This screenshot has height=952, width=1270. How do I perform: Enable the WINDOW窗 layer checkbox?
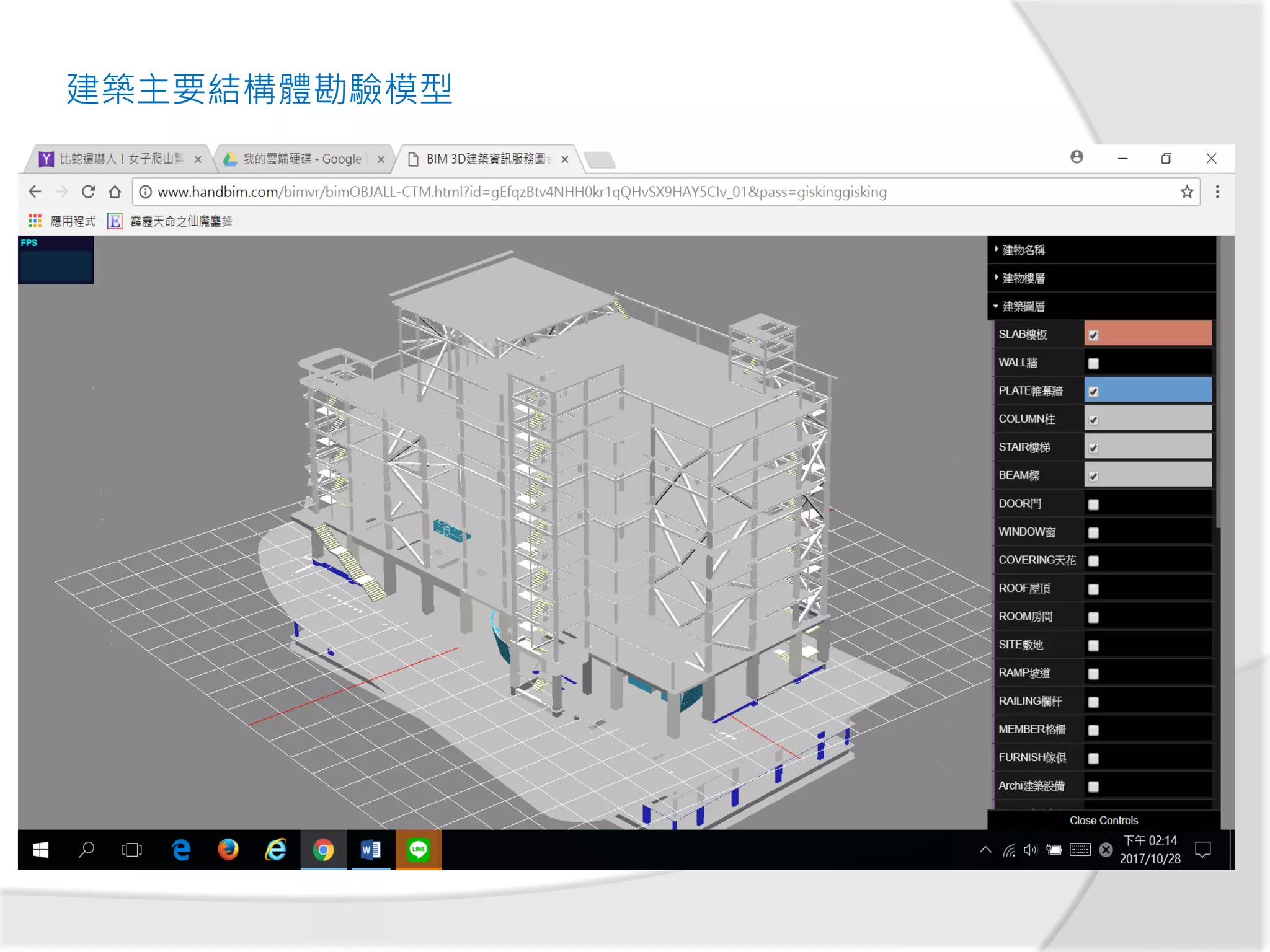(x=1094, y=533)
